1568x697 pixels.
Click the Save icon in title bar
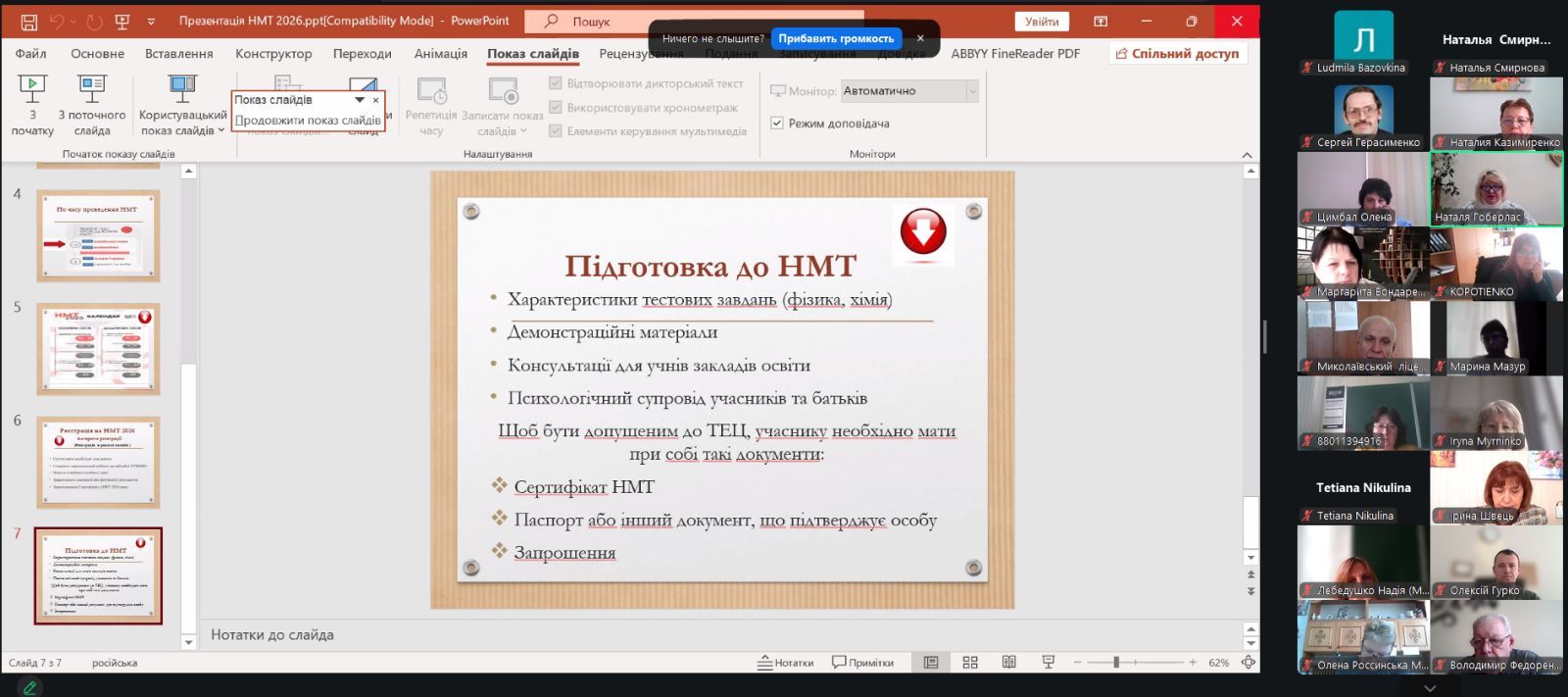pyautogui.click(x=28, y=21)
